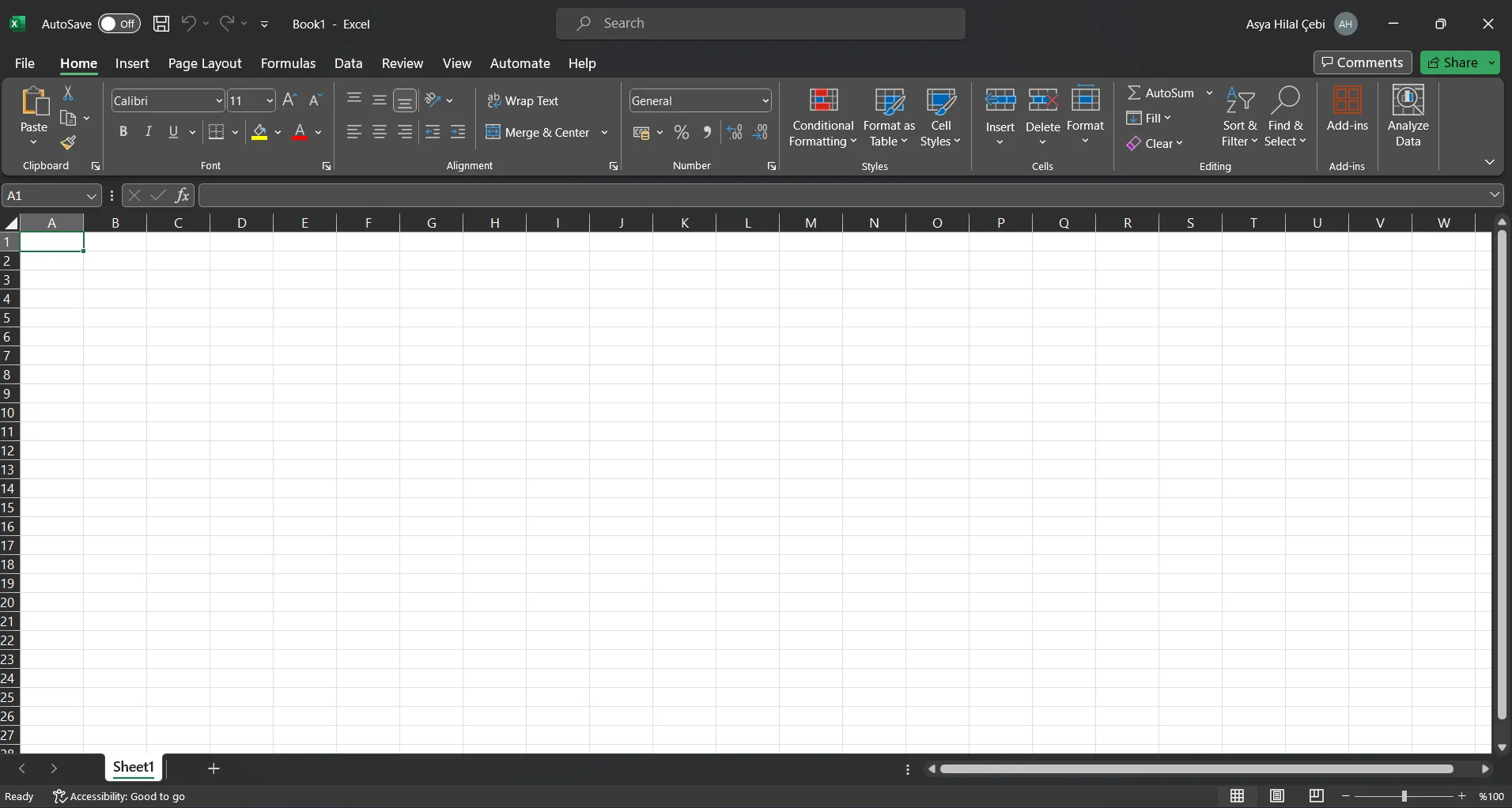Screen dimensions: 1512x808
Task: Click the Analyze Data icon
Action: pos(1408,116)
